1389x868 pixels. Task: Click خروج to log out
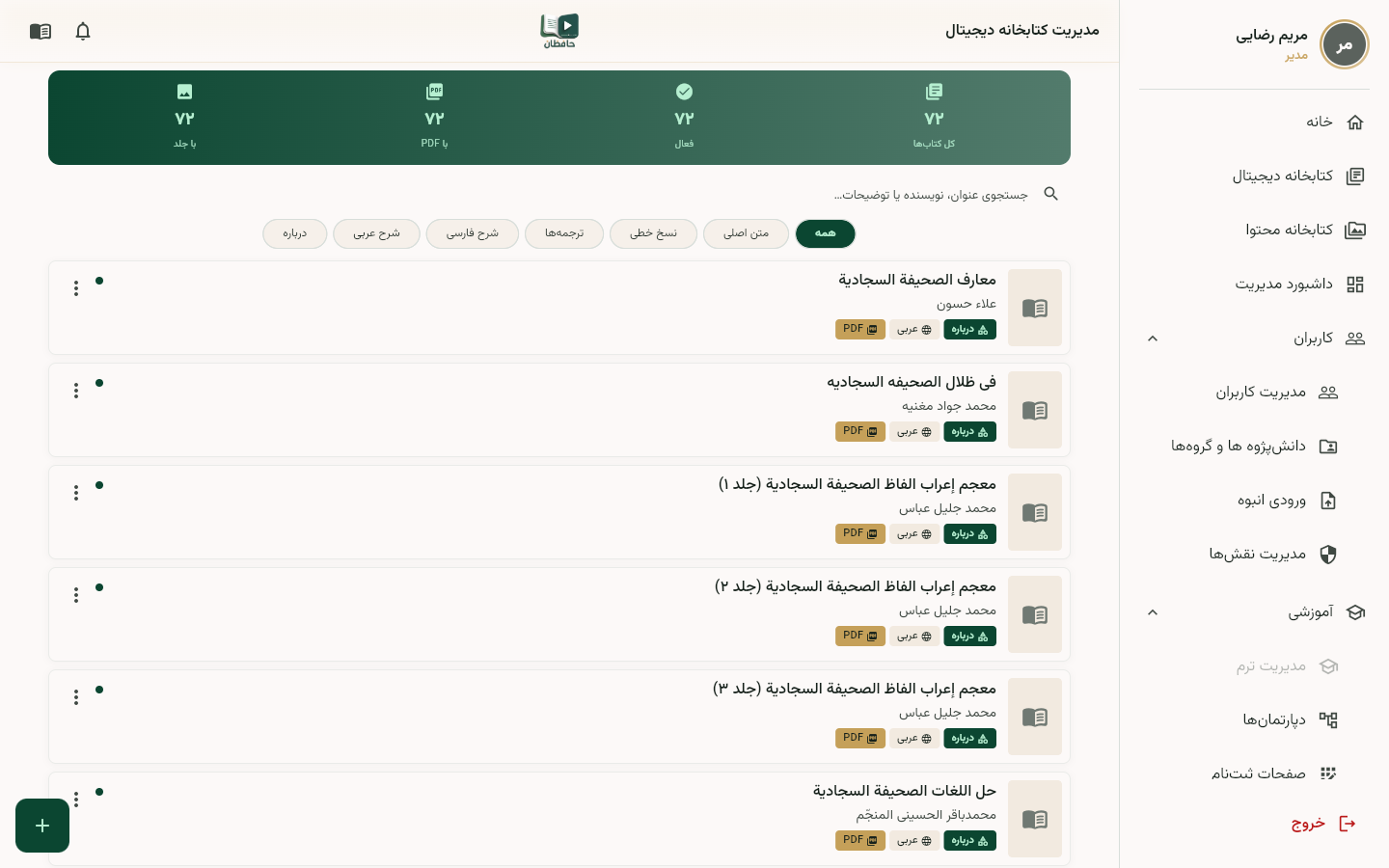1323,824
